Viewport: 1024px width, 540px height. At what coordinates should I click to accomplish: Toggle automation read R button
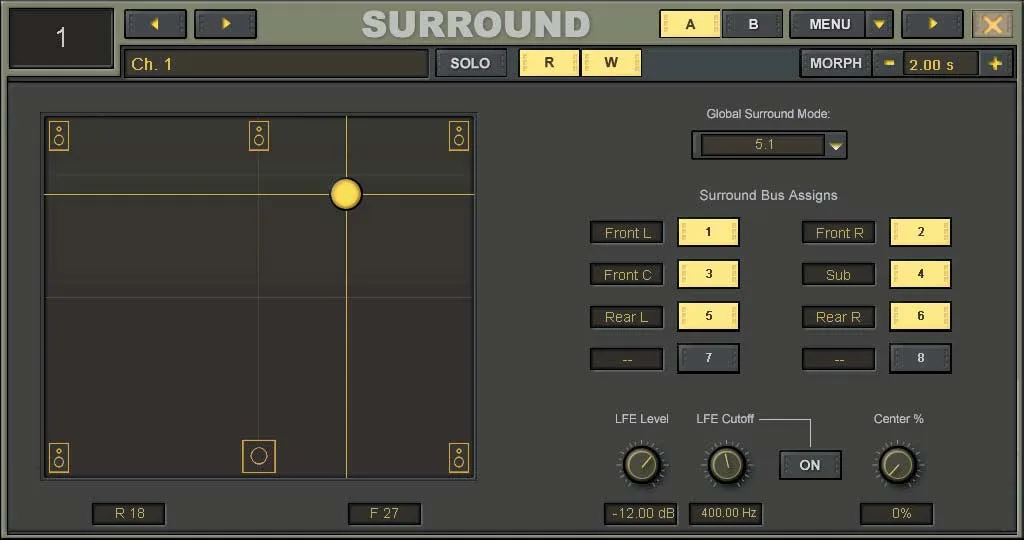click(x=549, y=63)
